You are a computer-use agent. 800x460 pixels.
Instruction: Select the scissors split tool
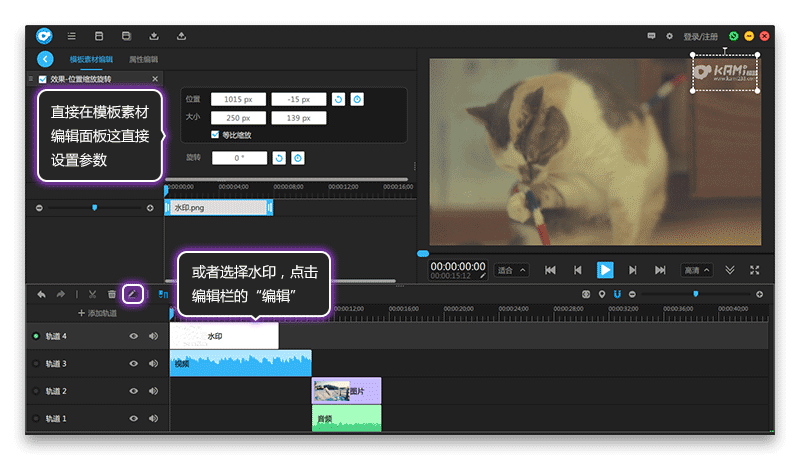point(92,294)
